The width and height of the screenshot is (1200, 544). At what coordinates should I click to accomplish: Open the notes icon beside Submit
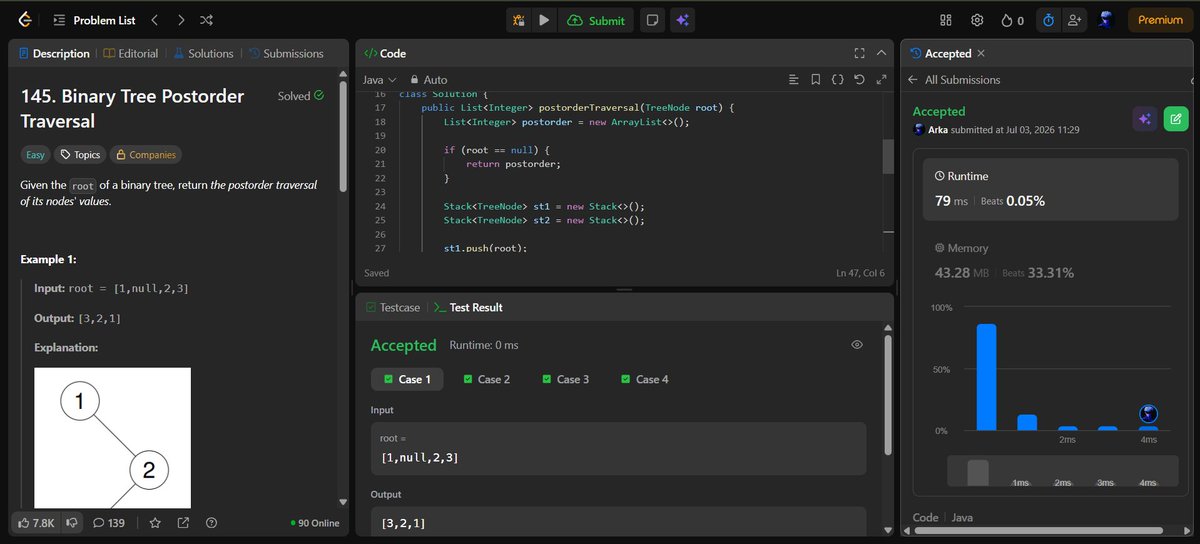(x=652, y=20)
